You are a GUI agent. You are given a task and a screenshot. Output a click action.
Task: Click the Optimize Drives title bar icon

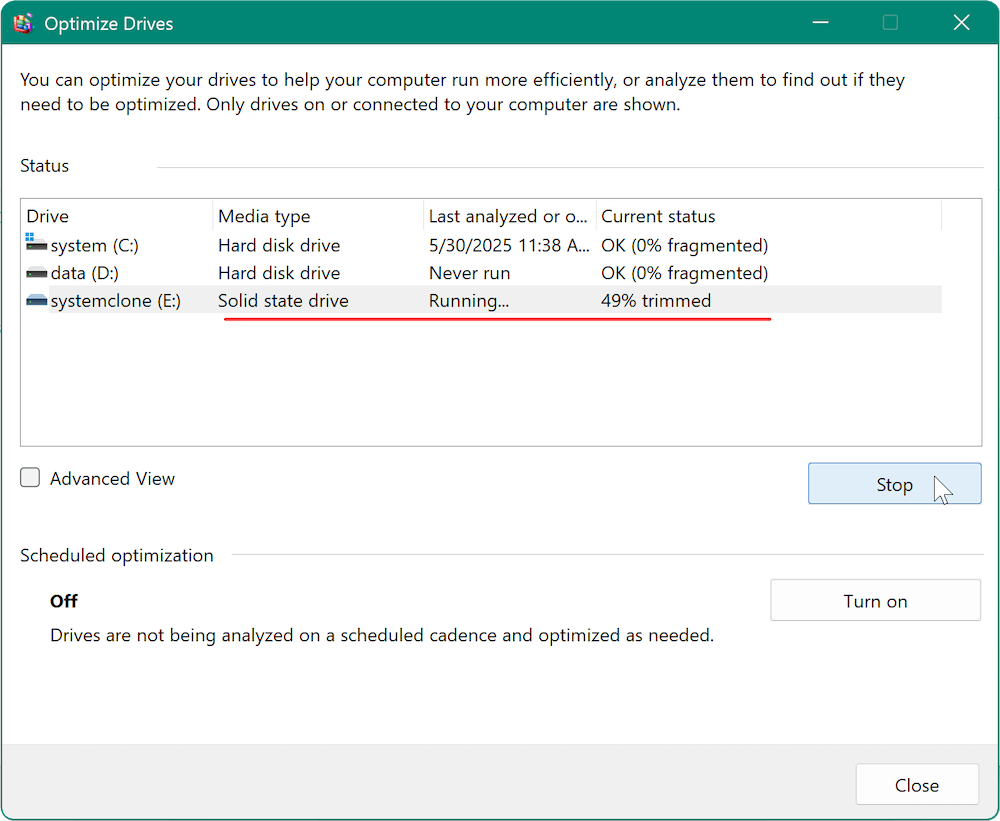coord(23,24)
